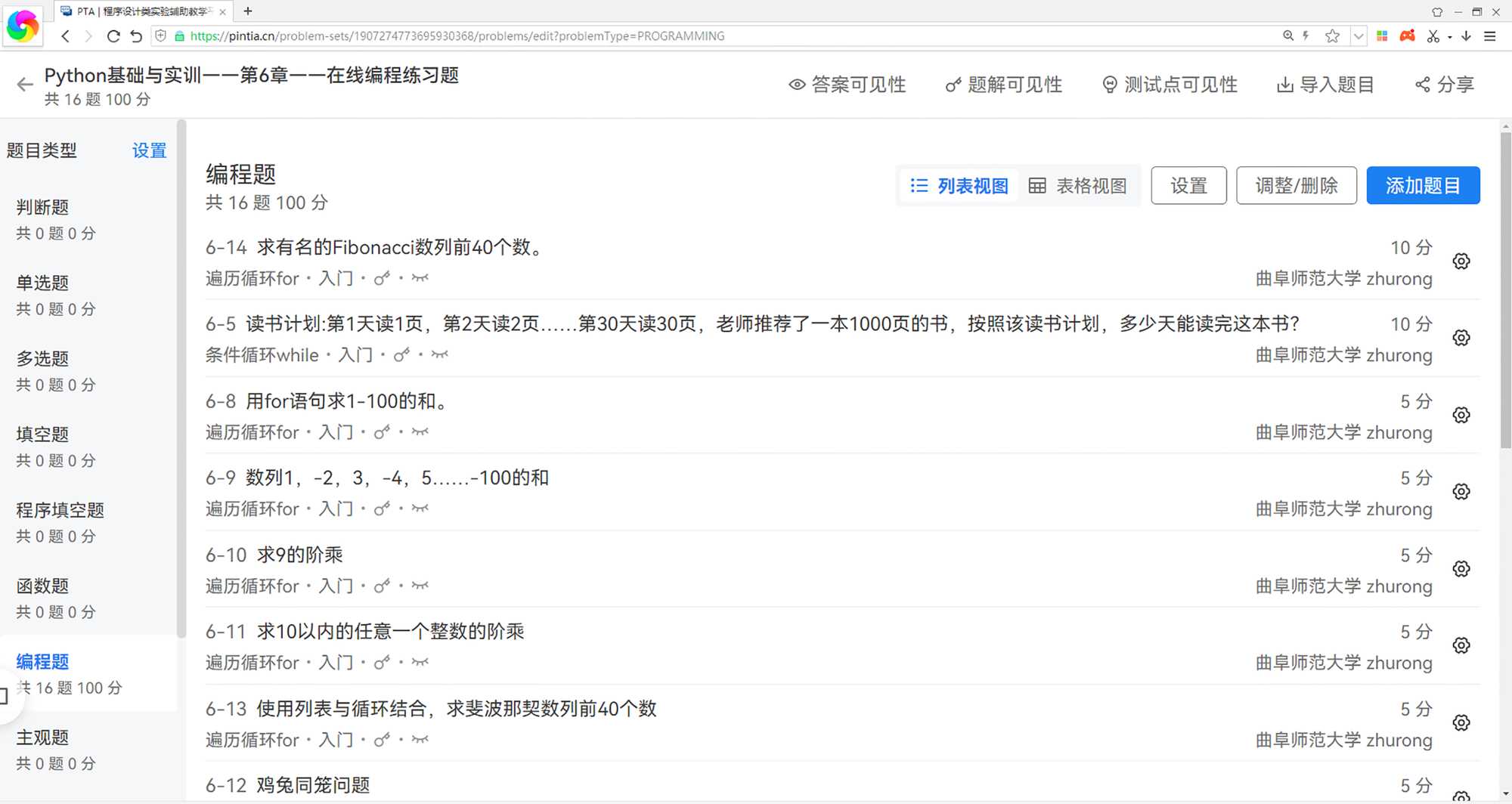Open the dropdown arrow next to the scissors icon
Image resolution: width=1512 pixels, height=804 pixels.
(1449, 36)
